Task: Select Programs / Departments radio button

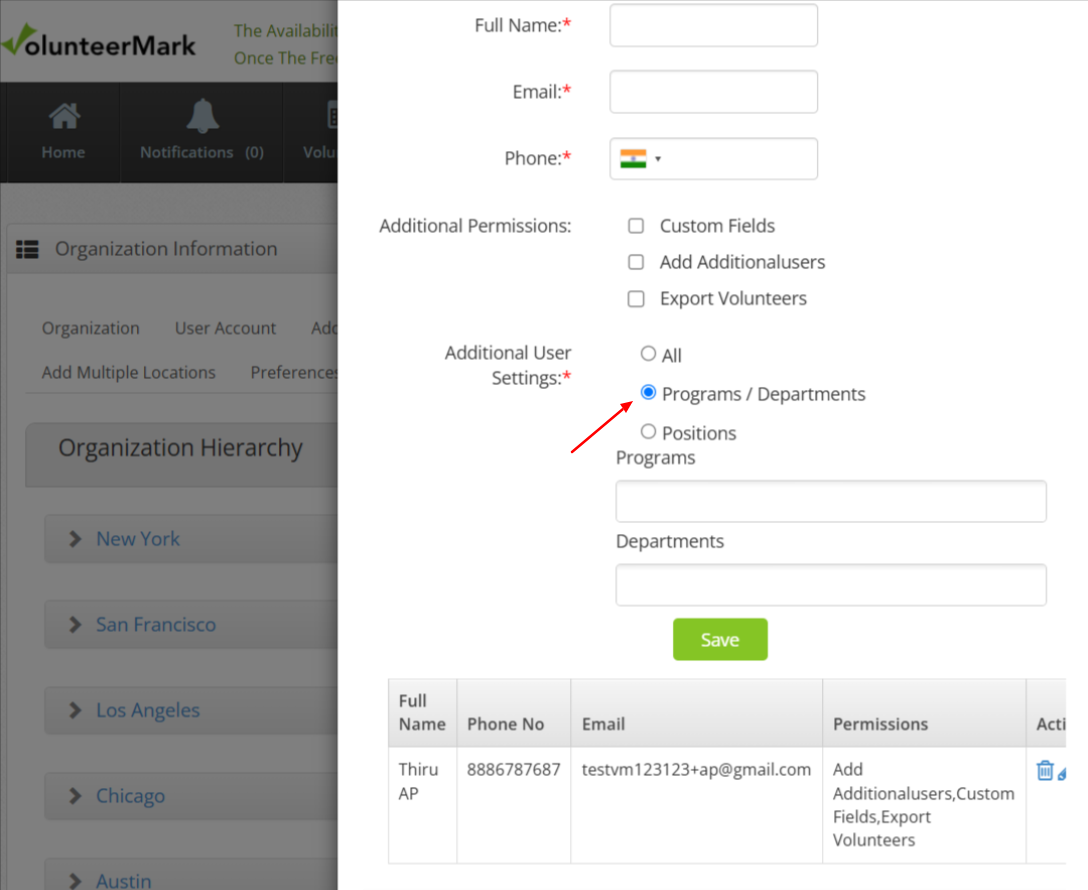Action: point(648,393)
